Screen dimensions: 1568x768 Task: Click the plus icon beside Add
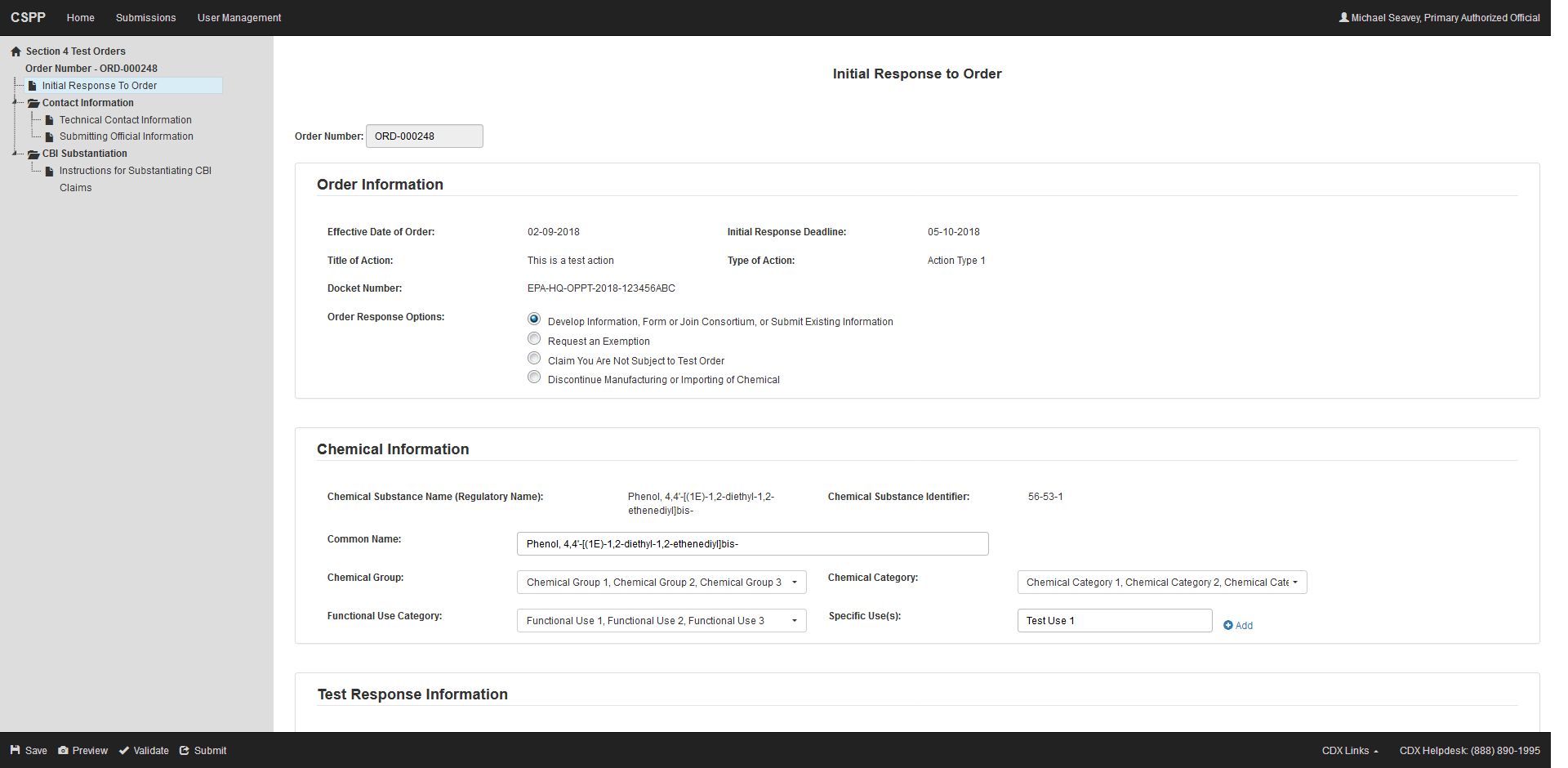point(1228,625)
